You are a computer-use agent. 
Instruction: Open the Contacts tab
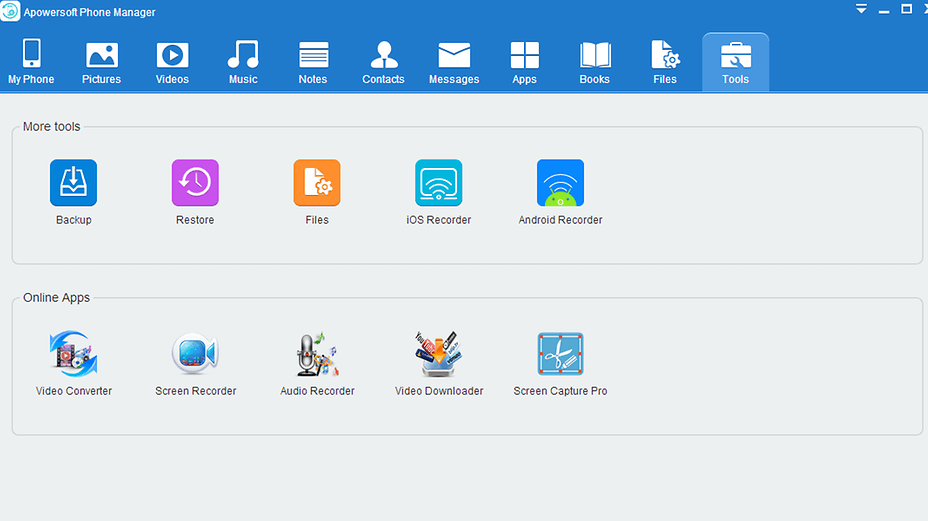tap(384, 62)
